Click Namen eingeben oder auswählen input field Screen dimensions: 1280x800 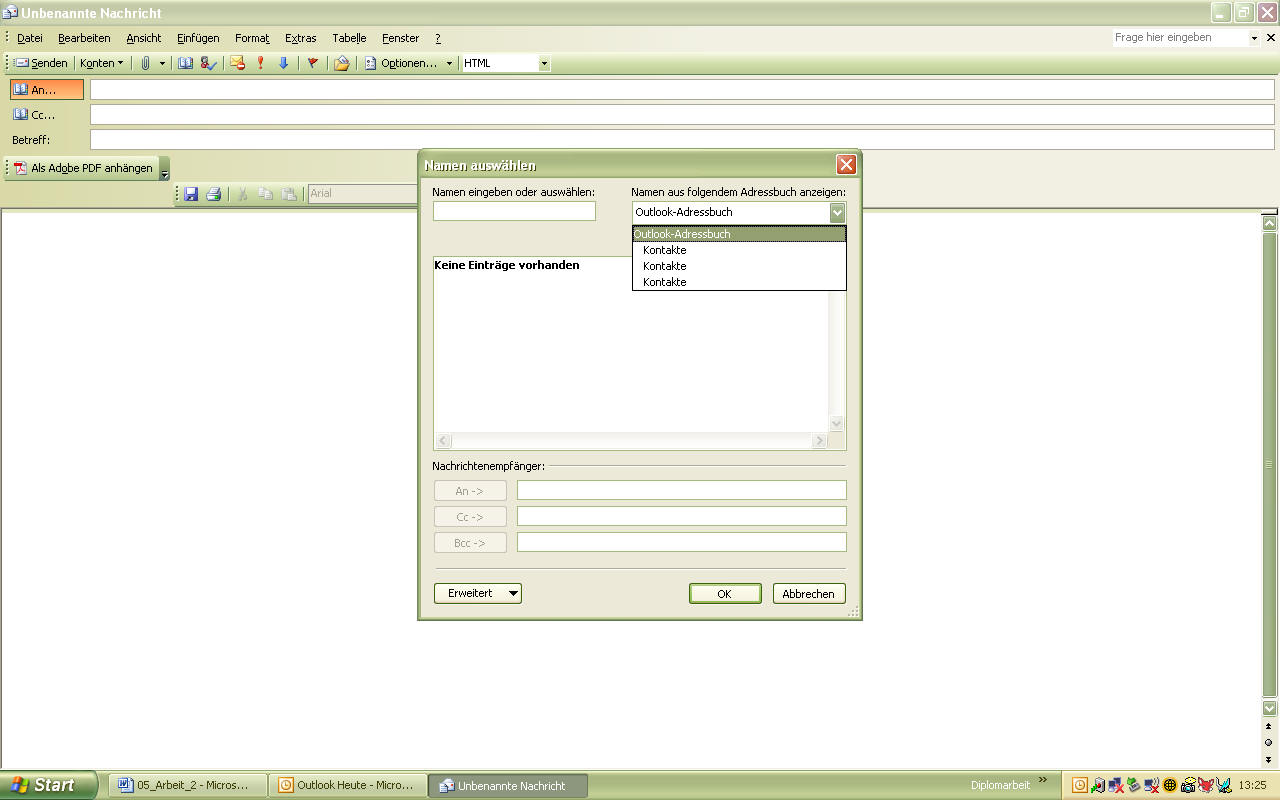point(514,211)
